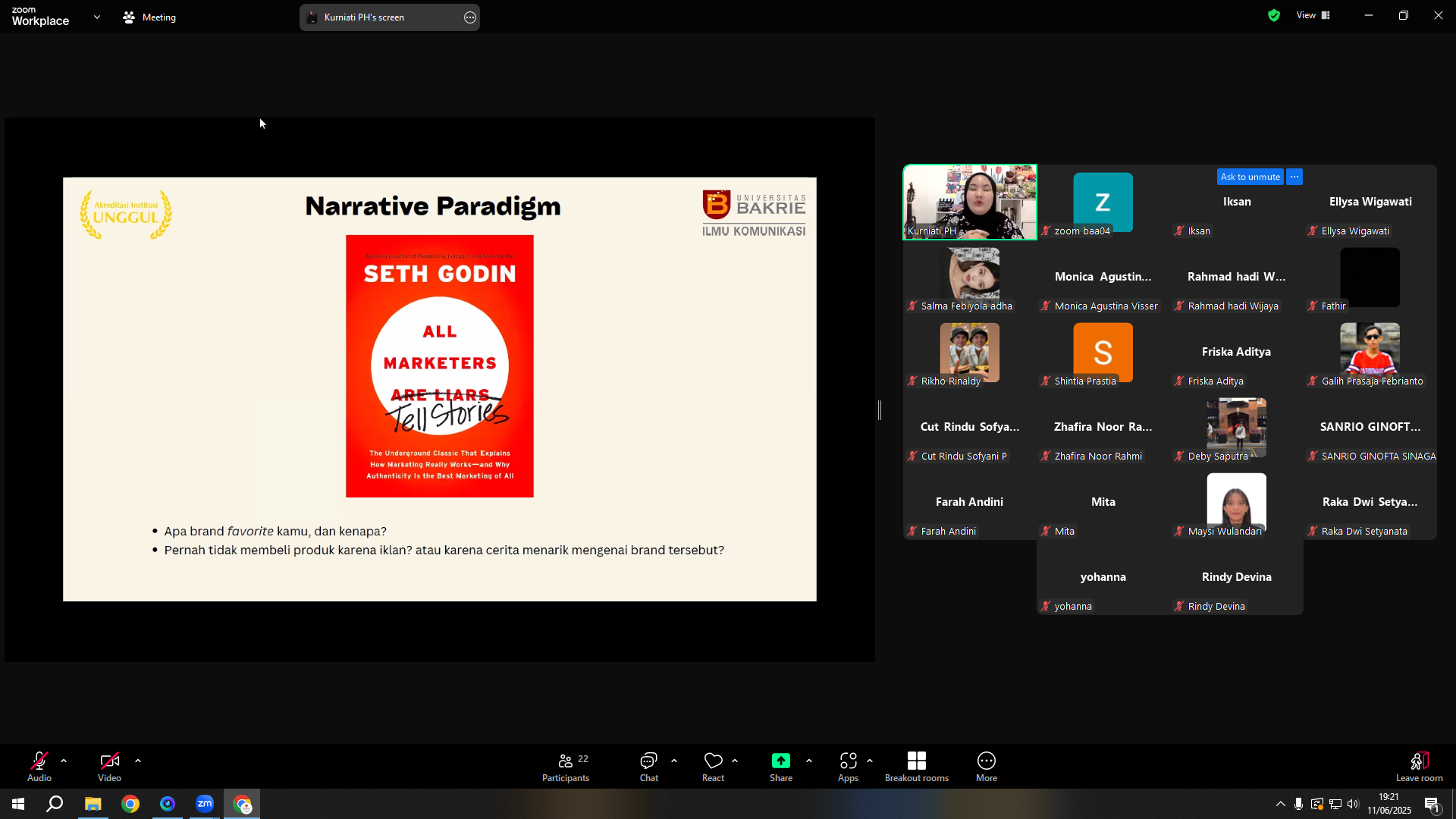Open File Explorer from the taskbar
The width and height of the screenshot is (1456, 819).
(93, 804)
